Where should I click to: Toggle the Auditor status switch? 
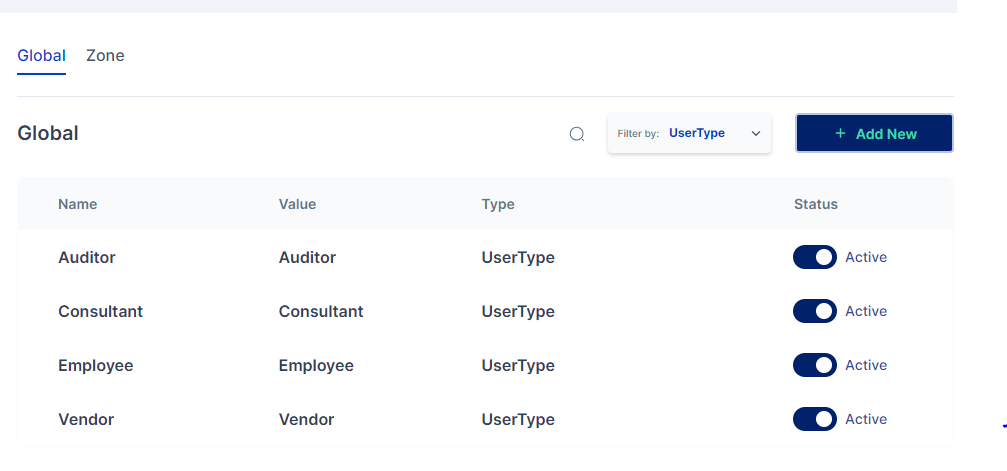[814, 257]
